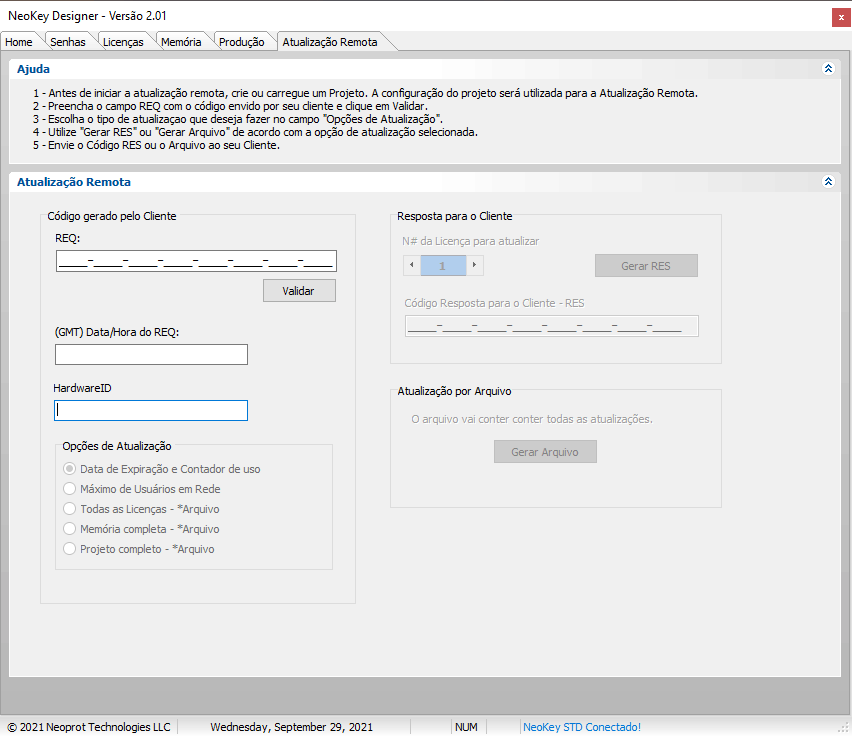Choose Projeto completo - *Arquivo option
This screenshot has height=736, width=852.
70,549
